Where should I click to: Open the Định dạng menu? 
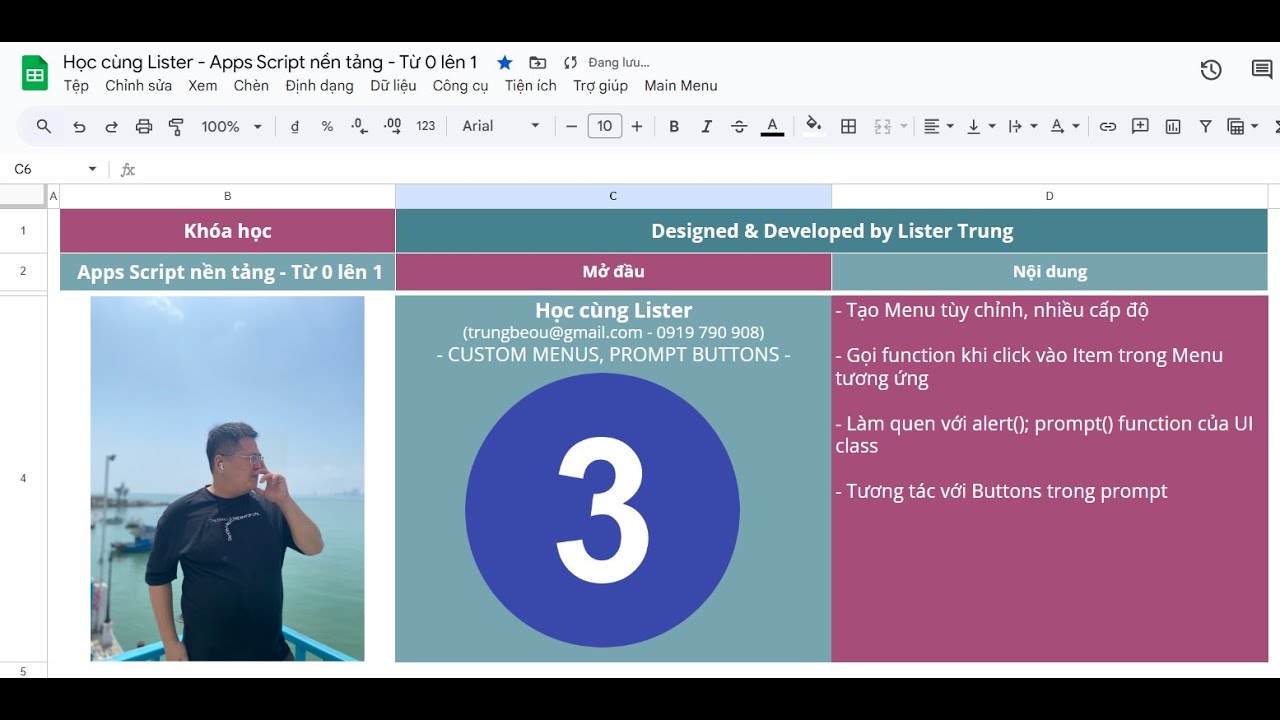click(320, 86)
